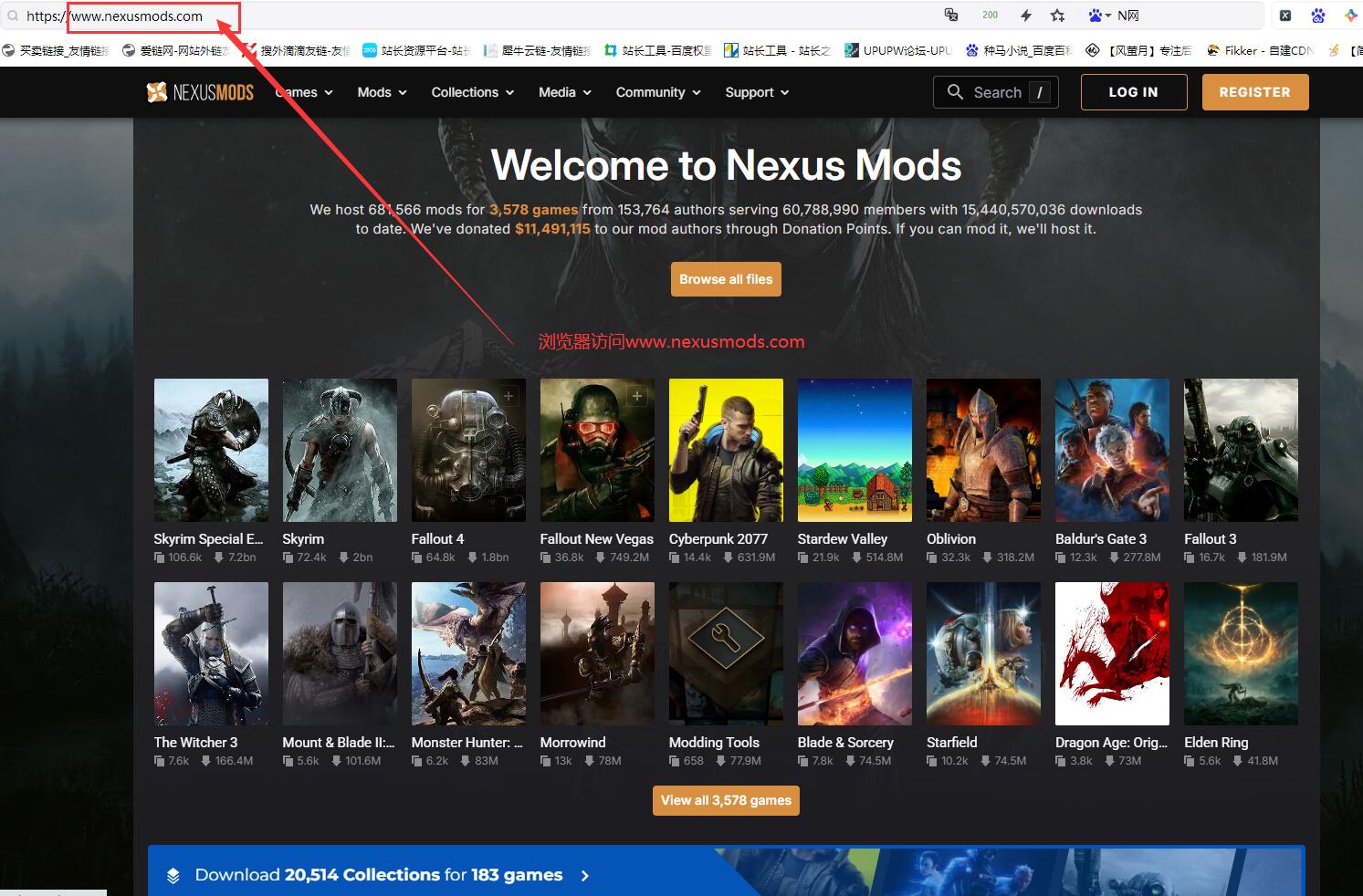
Task: Click the magnifier icon left of the URL
Action: pos(13,16)
